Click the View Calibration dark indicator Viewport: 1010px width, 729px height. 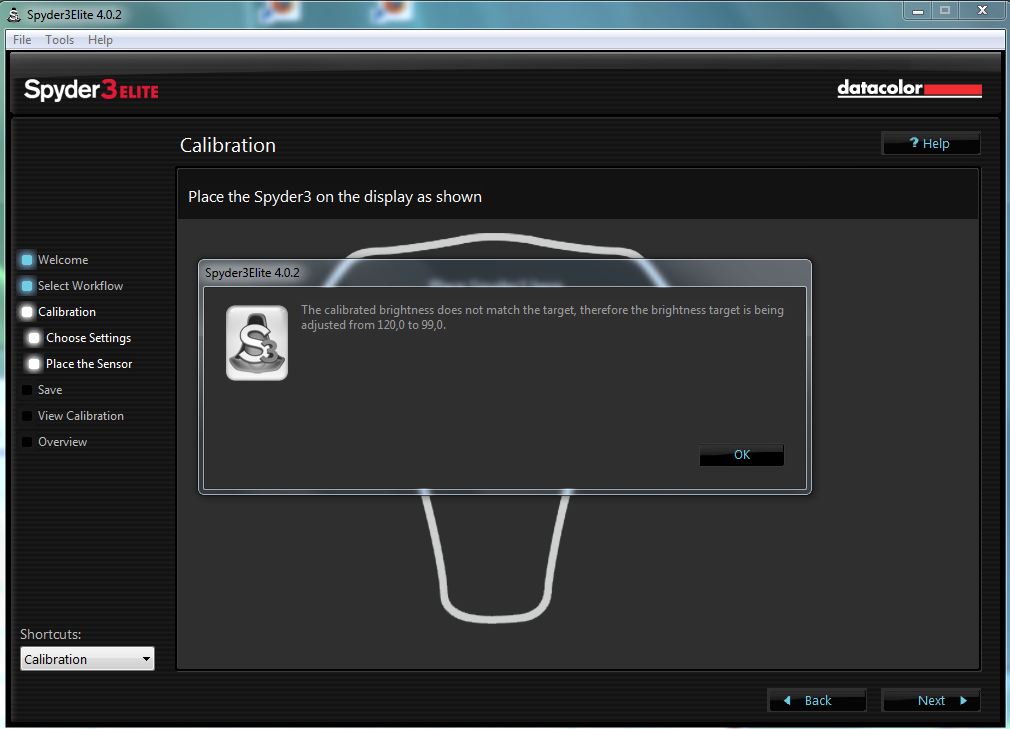[x=27, y=416]
